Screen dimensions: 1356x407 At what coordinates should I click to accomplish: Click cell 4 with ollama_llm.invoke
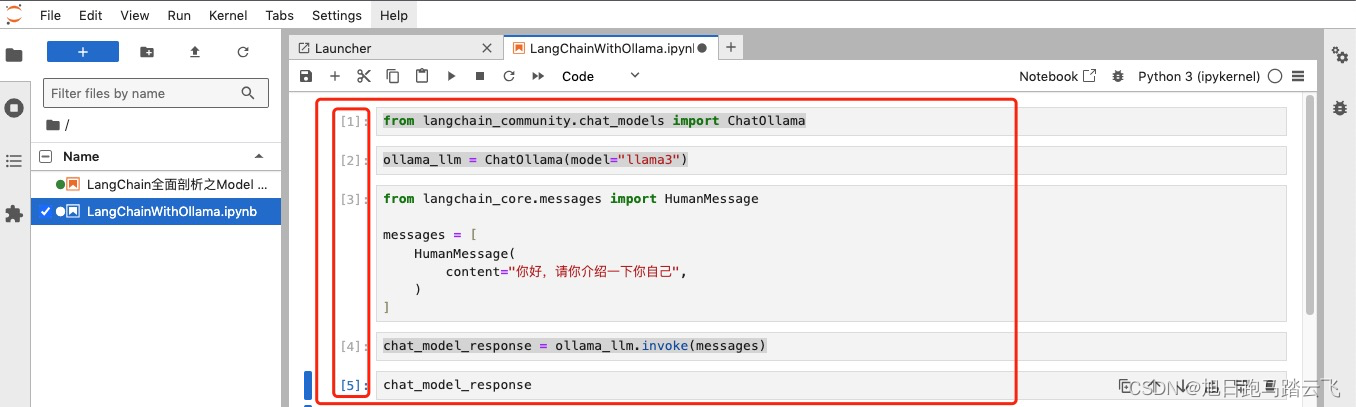pyautogui.click(x=831, y=346)
